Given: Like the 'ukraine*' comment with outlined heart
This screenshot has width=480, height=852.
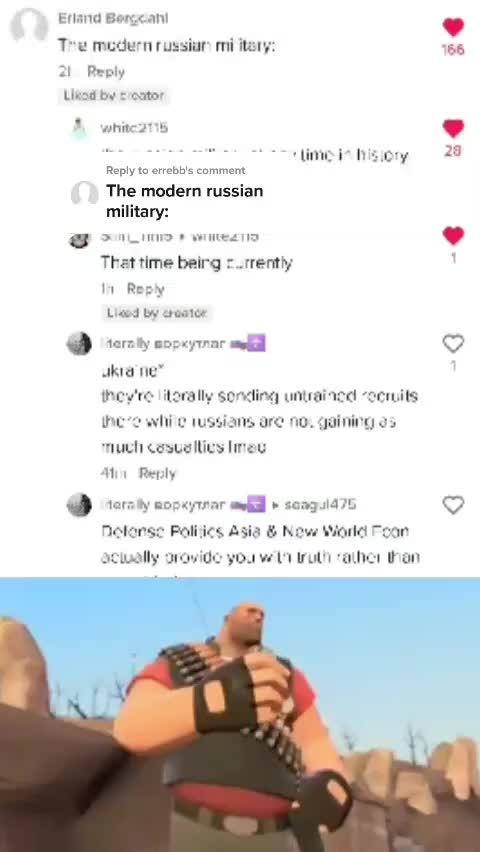Looking at the screenshot, I should coord(453,343).
